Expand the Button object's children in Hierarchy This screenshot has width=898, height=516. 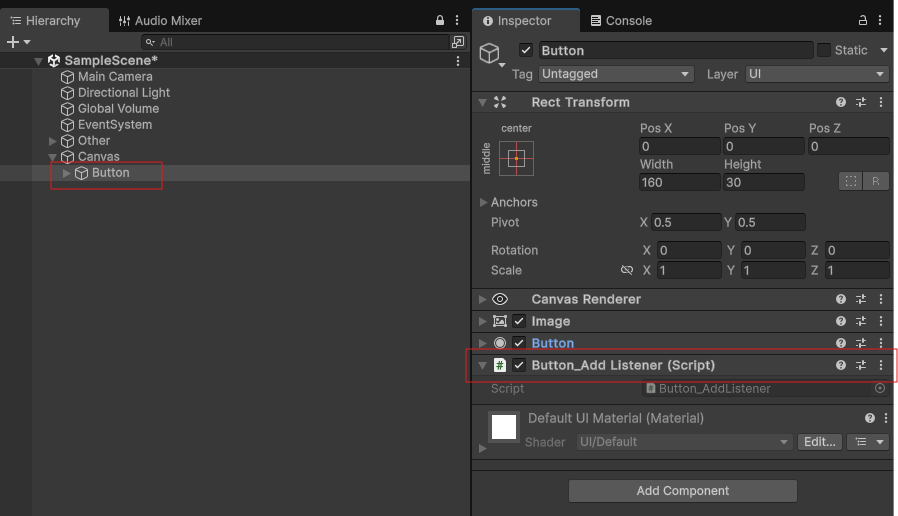tap(66, 173)
